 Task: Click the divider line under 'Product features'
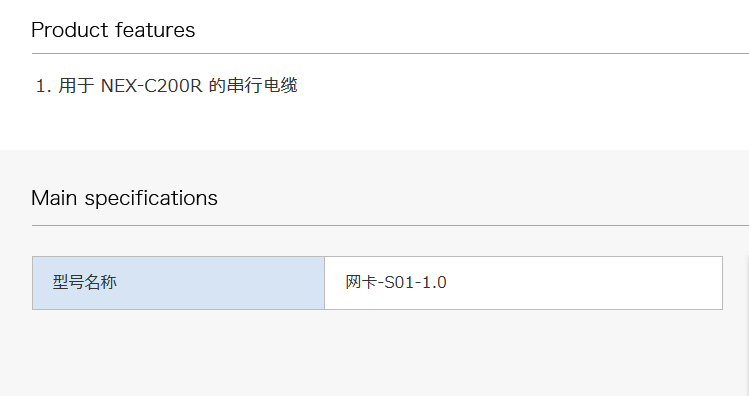pos(390,54)
